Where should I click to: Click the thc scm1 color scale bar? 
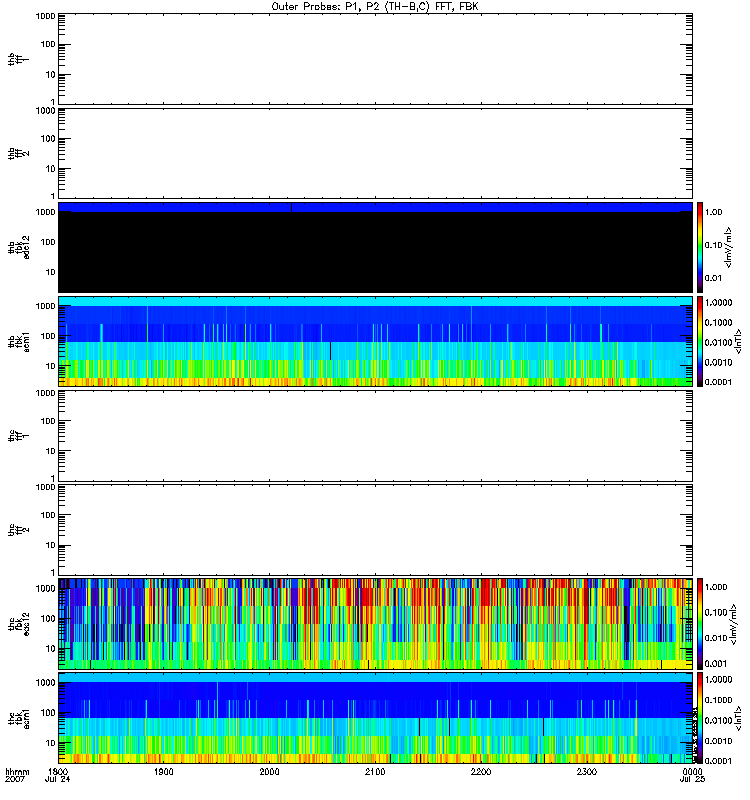(x=701, y=717)
